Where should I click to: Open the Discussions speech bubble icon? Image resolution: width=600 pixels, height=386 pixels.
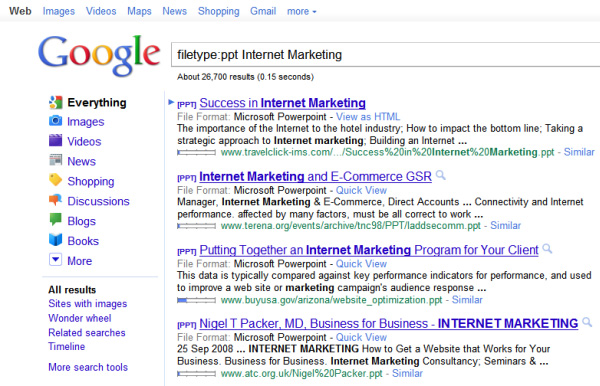tap(55, 200)
